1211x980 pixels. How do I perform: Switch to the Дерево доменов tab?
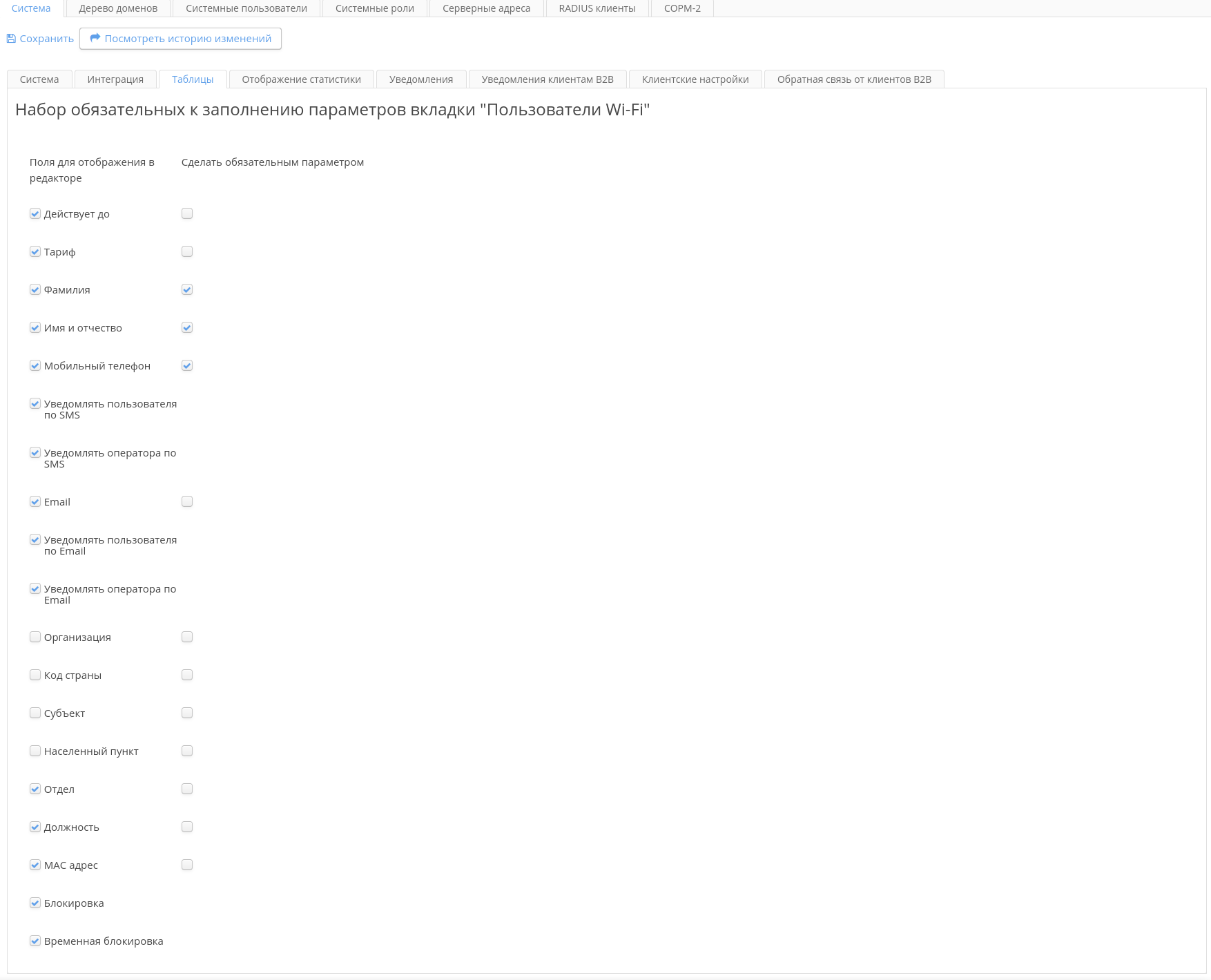tap(118, 8)
